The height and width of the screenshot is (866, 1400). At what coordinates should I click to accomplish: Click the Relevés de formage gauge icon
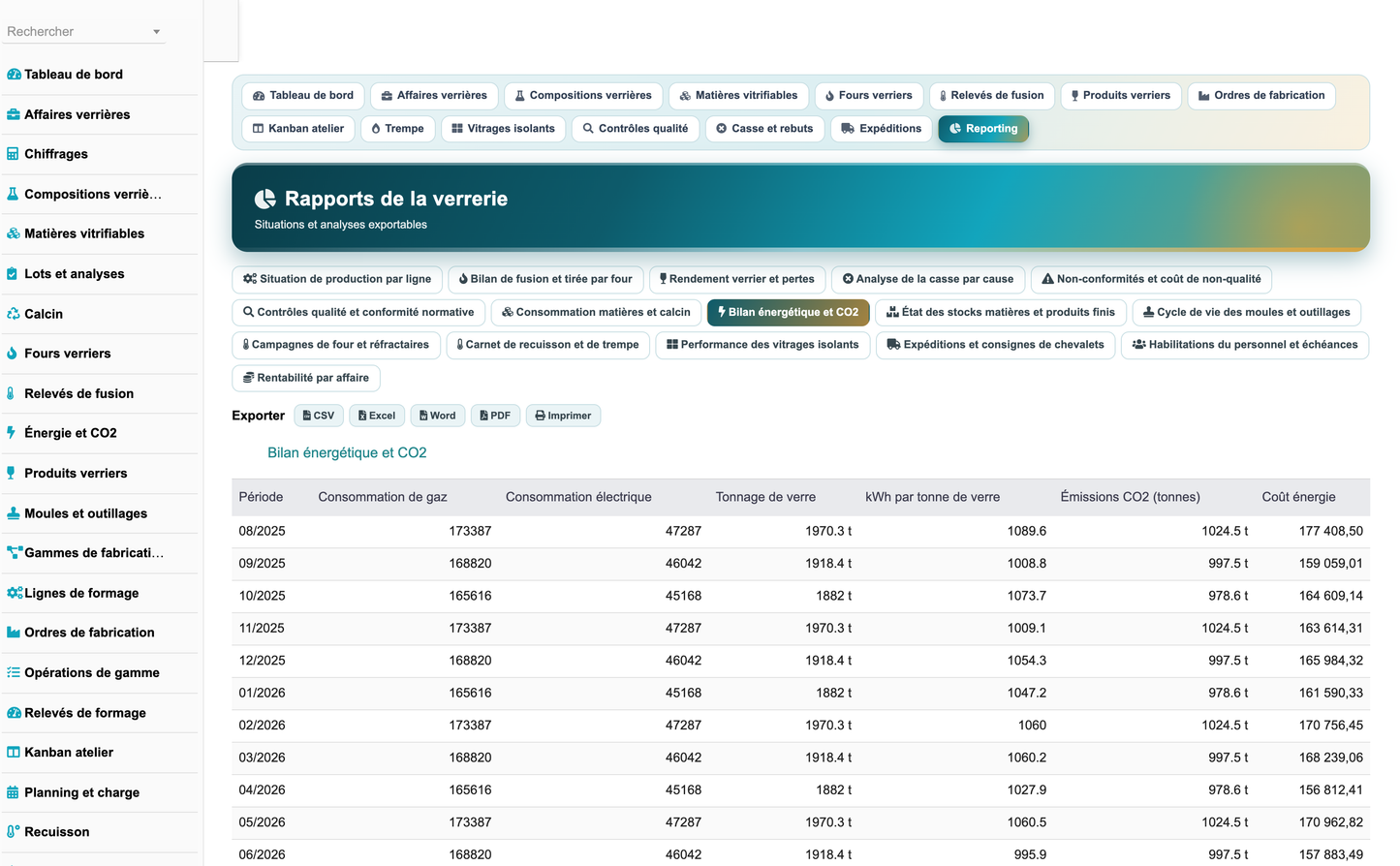point(14,713)
